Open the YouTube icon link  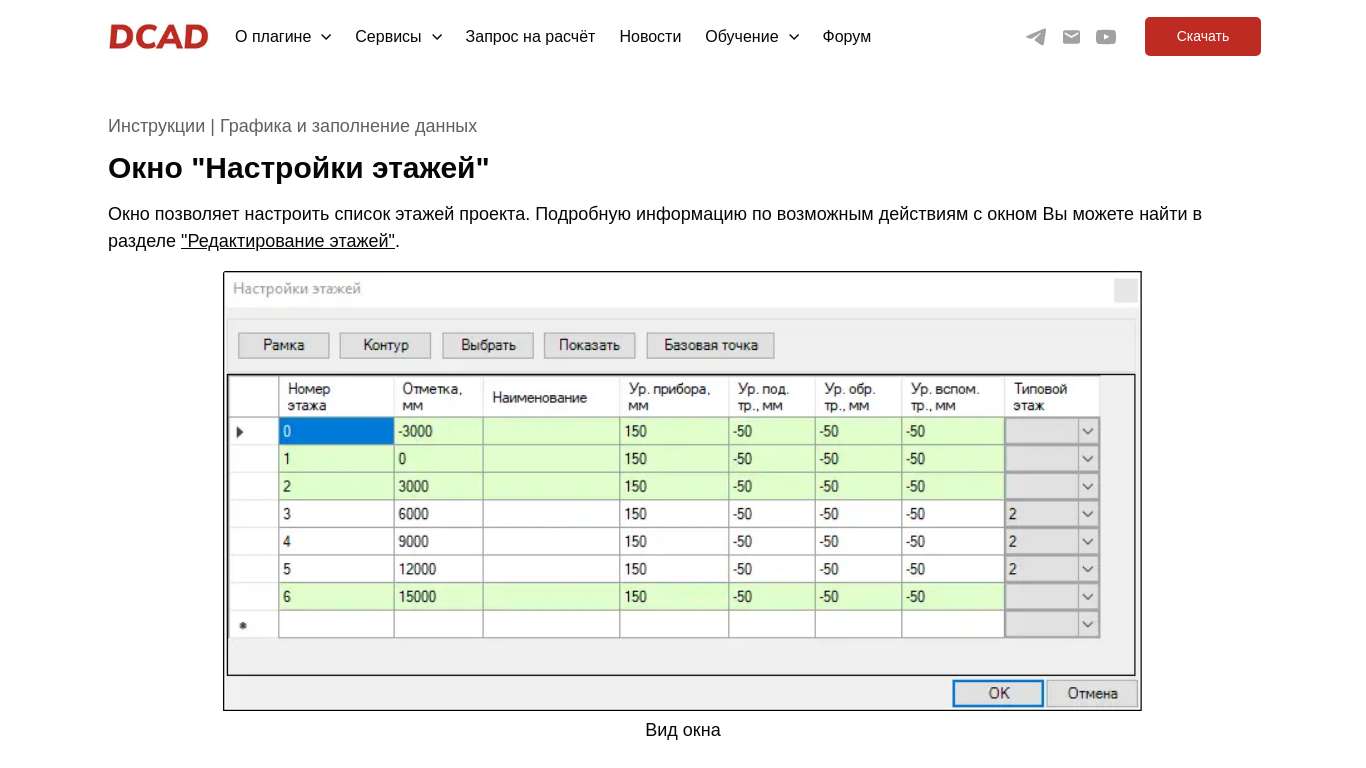(1106, 37)
